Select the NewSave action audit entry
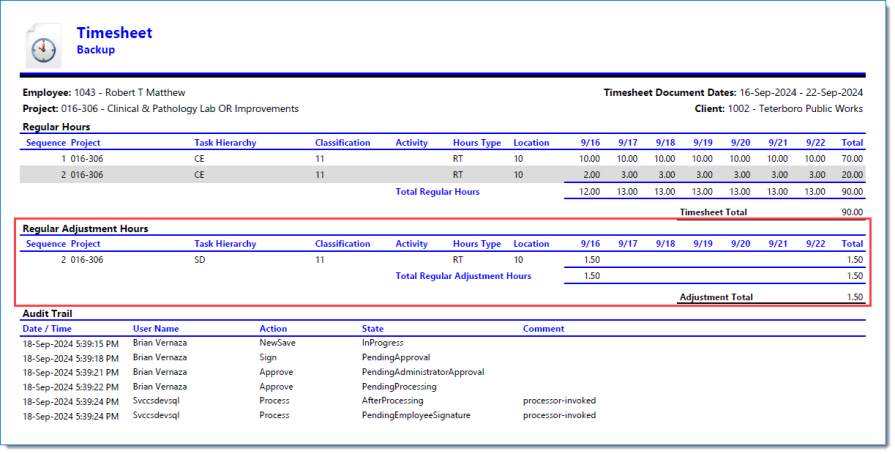This screenshot has height=454, width=895. (x=276, y=343)
